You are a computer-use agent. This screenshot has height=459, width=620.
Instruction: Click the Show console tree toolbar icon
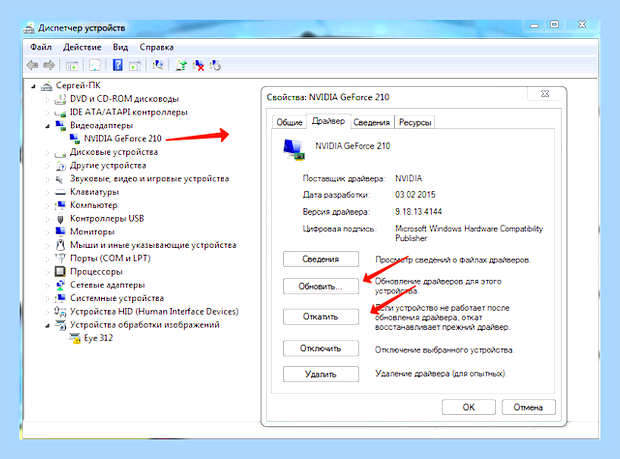72,65
